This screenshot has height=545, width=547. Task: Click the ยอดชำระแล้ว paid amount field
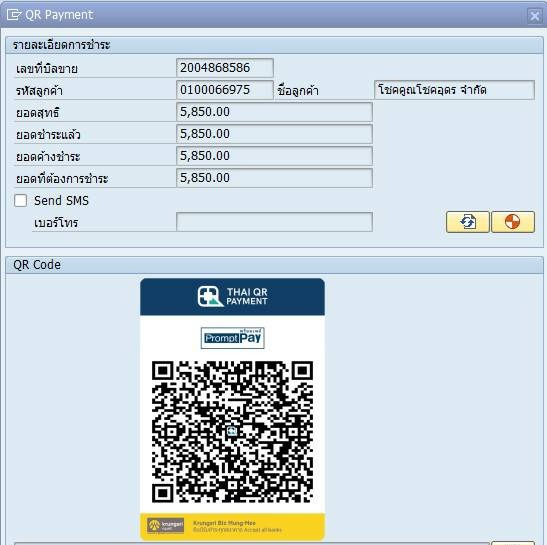click(275, 134)
